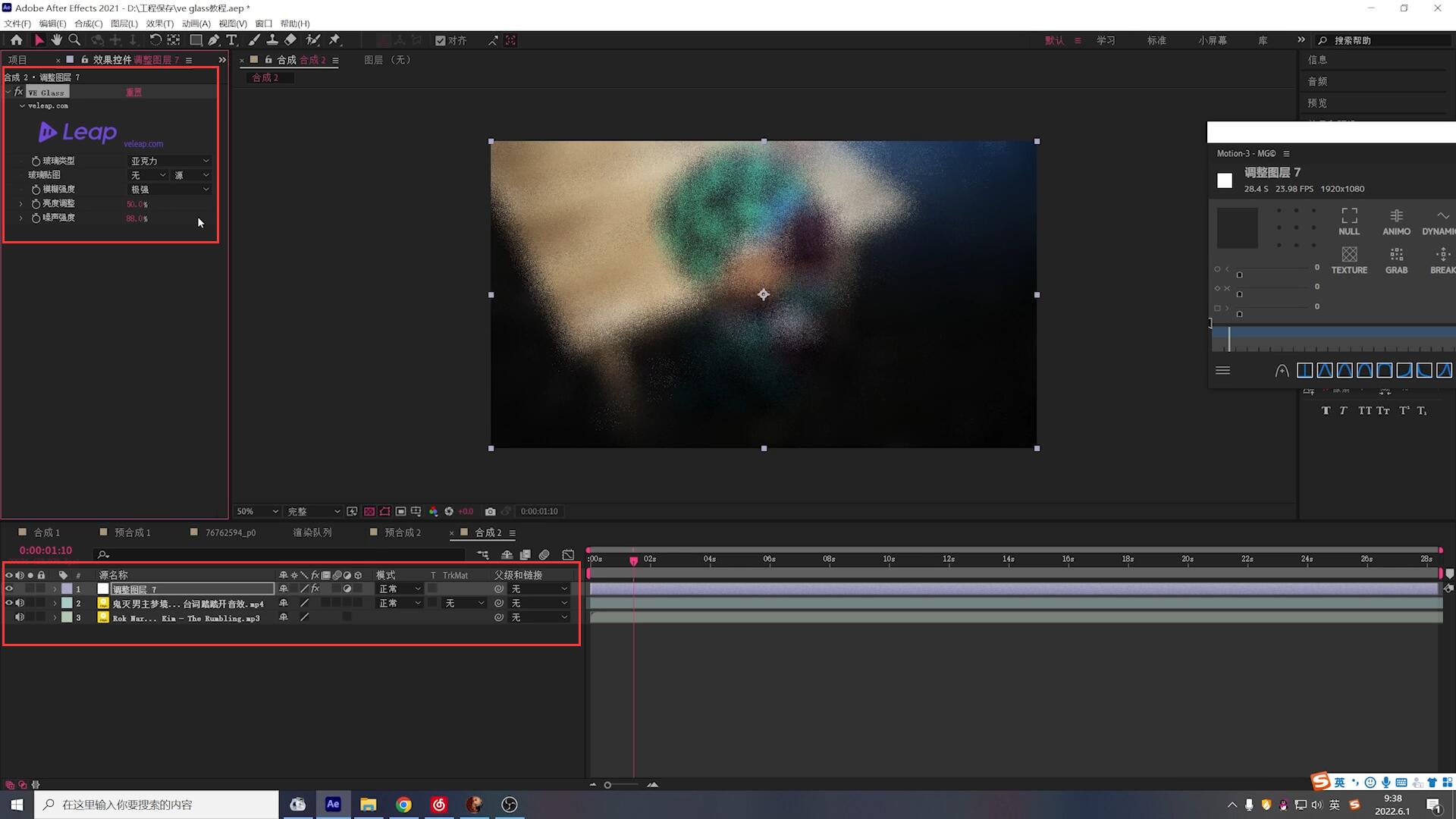Open 模糊强度 dropdown showing 极强
Image resolution: width=1456 pixels, height=819 pixels.
click(x=170, y=190)
